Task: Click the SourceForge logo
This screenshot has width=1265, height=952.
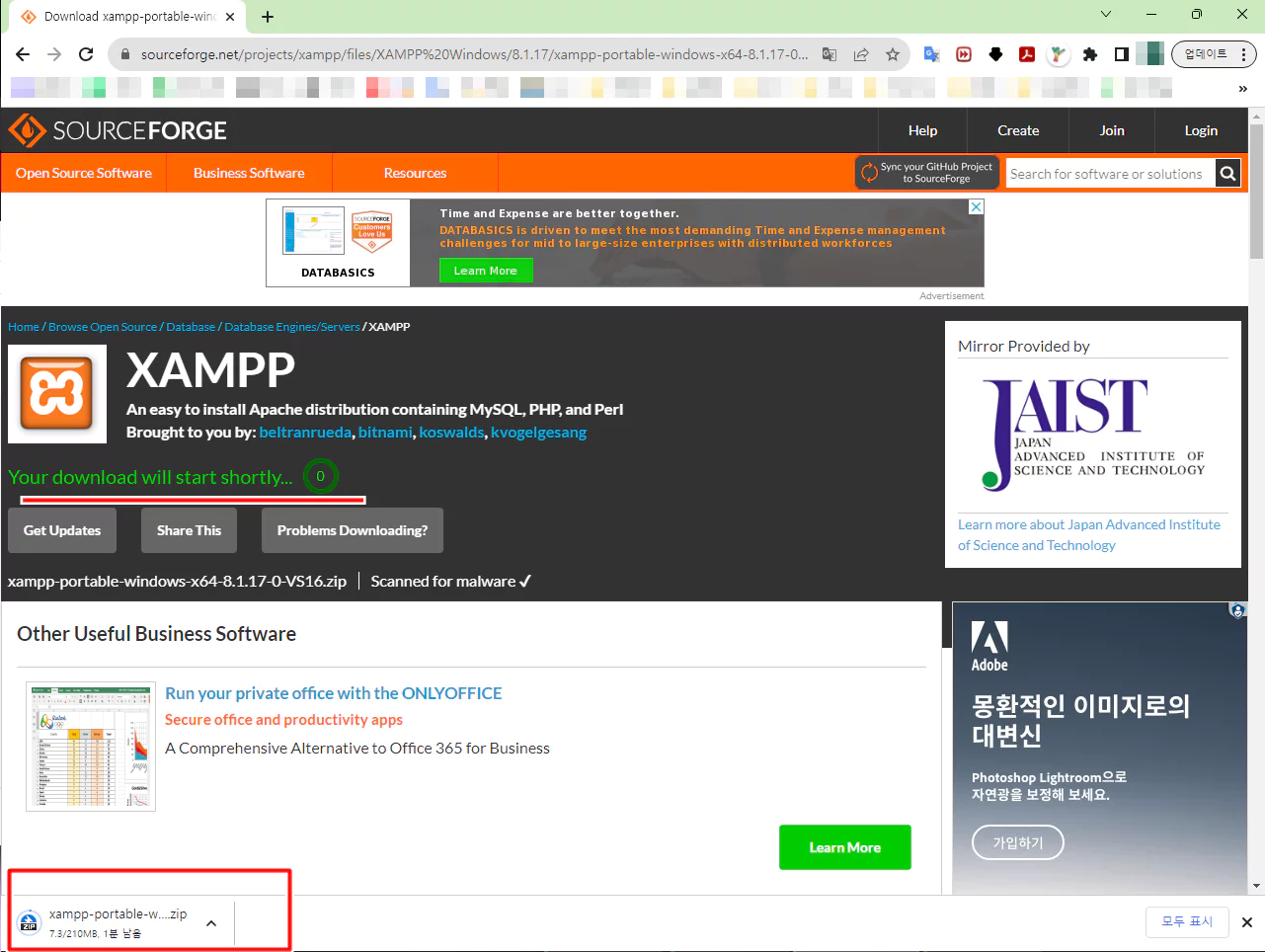Action: [118, 130]
